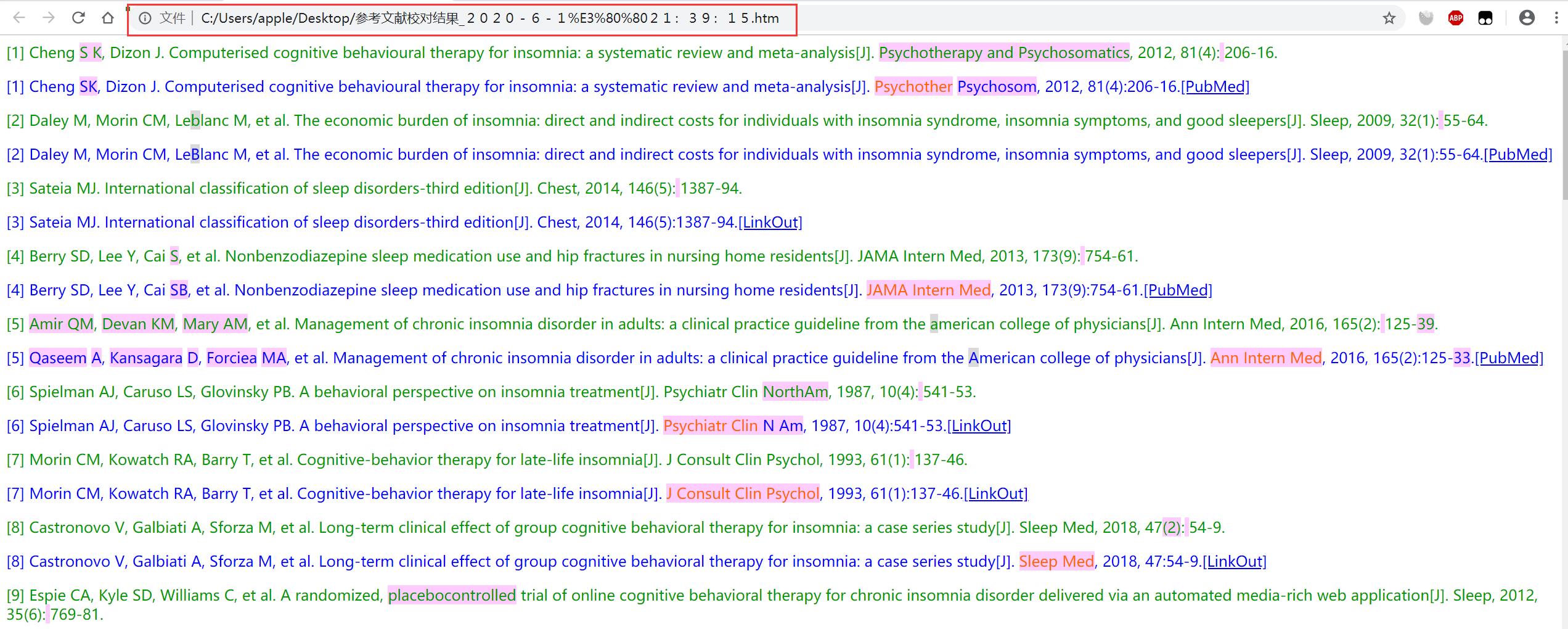The width and height of the screenshot is (1568, 629).
Task: Open LinkOut link for reference 8
Action: 1235,562
